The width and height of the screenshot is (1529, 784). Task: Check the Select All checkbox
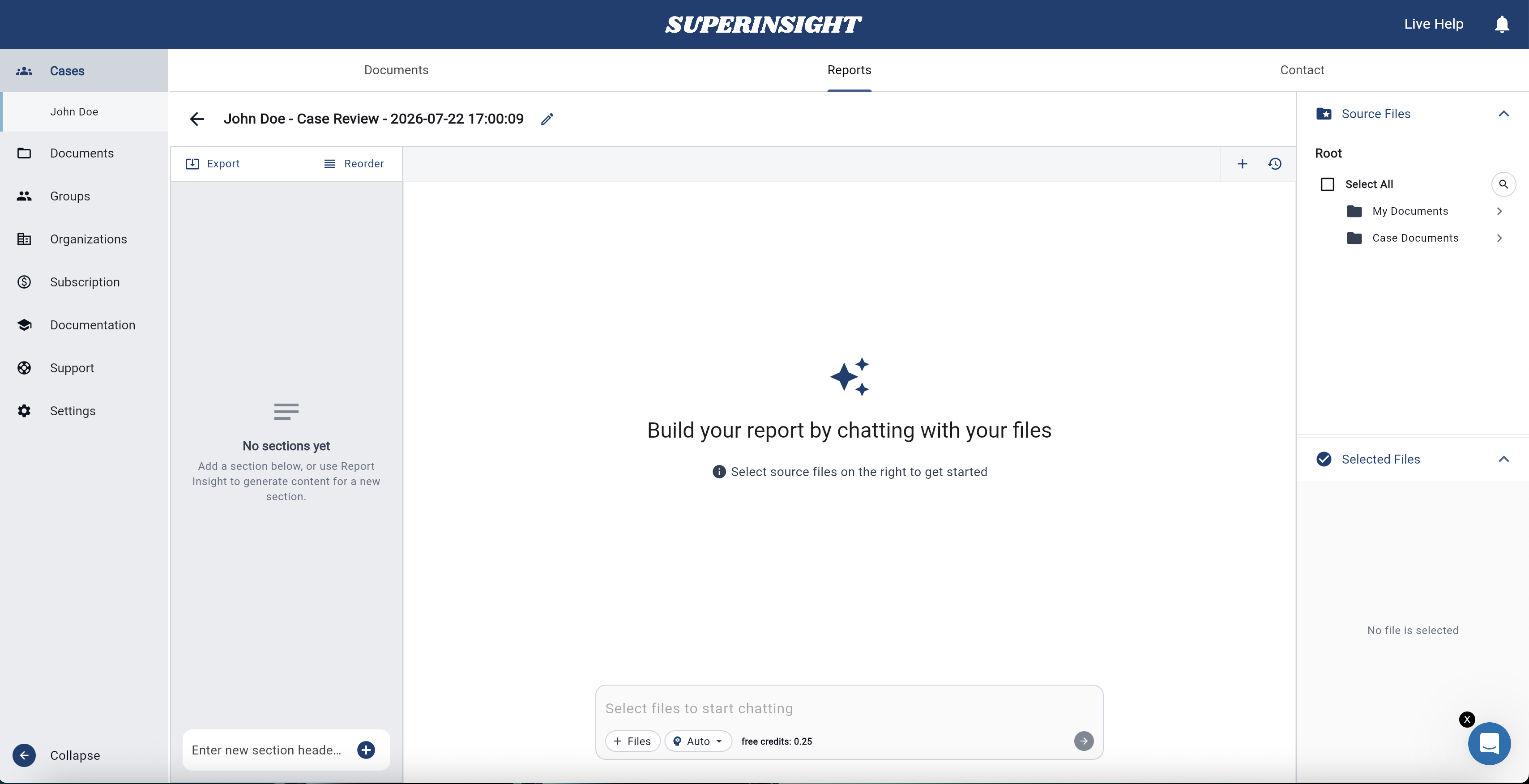point(1327,184)
